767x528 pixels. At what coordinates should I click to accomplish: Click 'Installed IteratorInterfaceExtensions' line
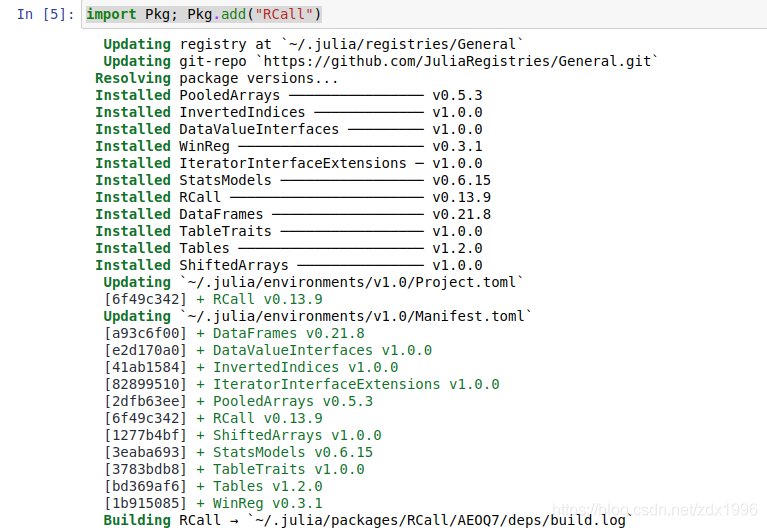[289, 163]
